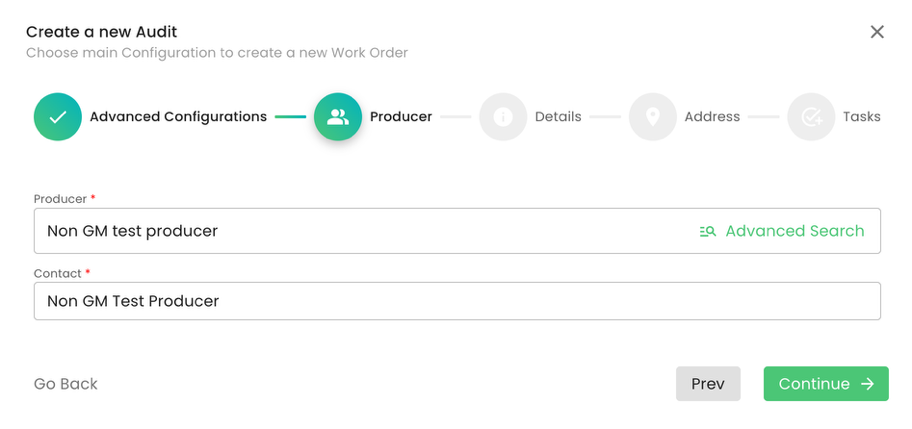Open the Advanced Configurations step label
The image size is (912, 429).
coord(178,117)
